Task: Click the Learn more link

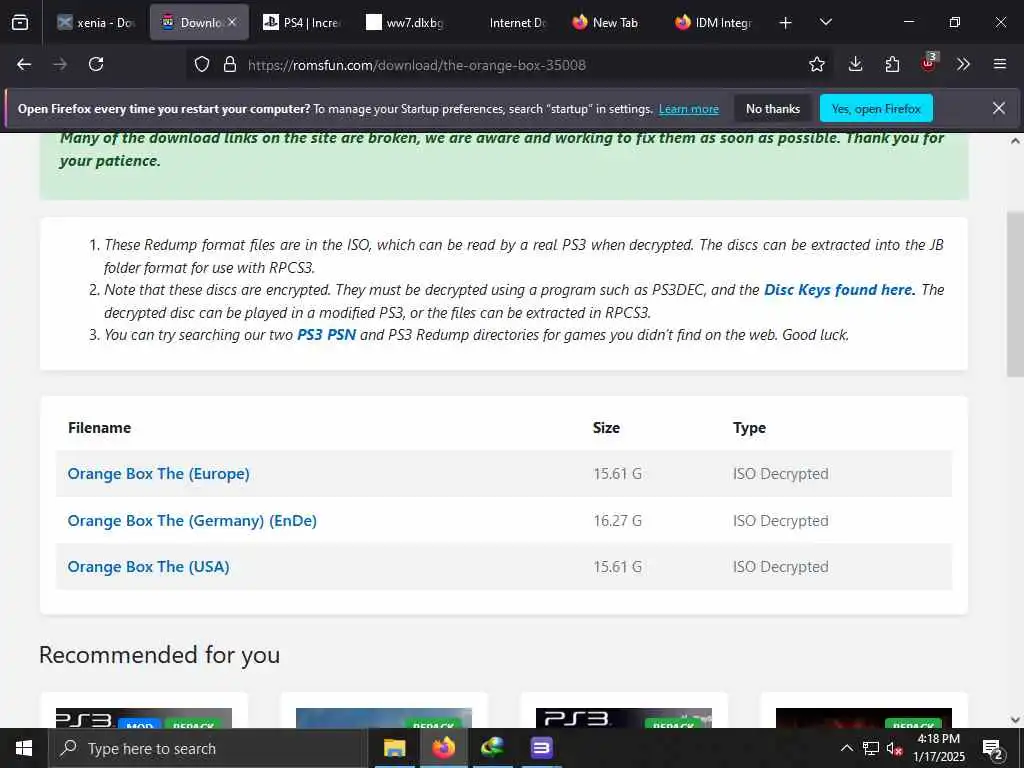Action: coord(688,109)
